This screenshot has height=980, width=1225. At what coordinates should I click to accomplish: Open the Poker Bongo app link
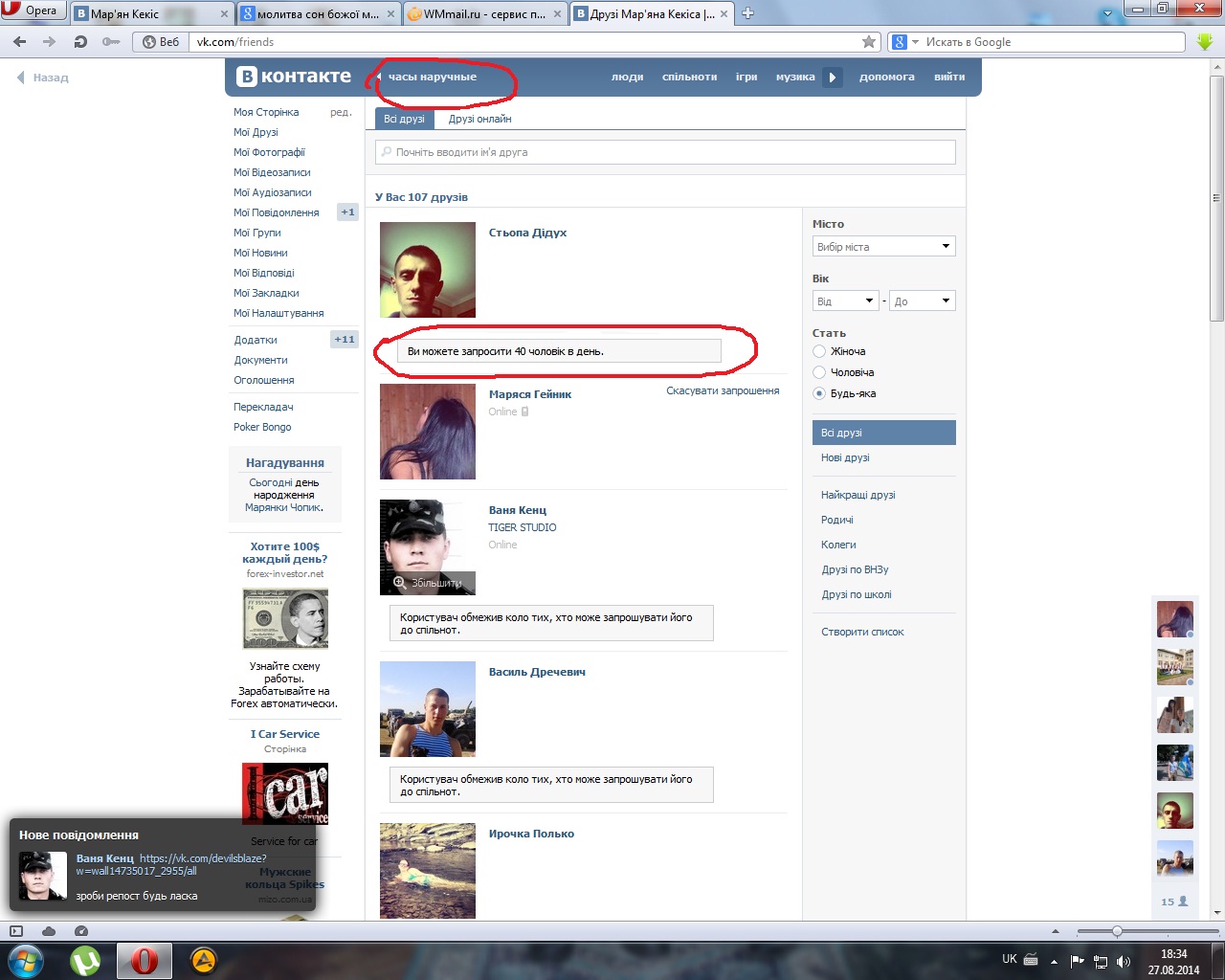262,428
